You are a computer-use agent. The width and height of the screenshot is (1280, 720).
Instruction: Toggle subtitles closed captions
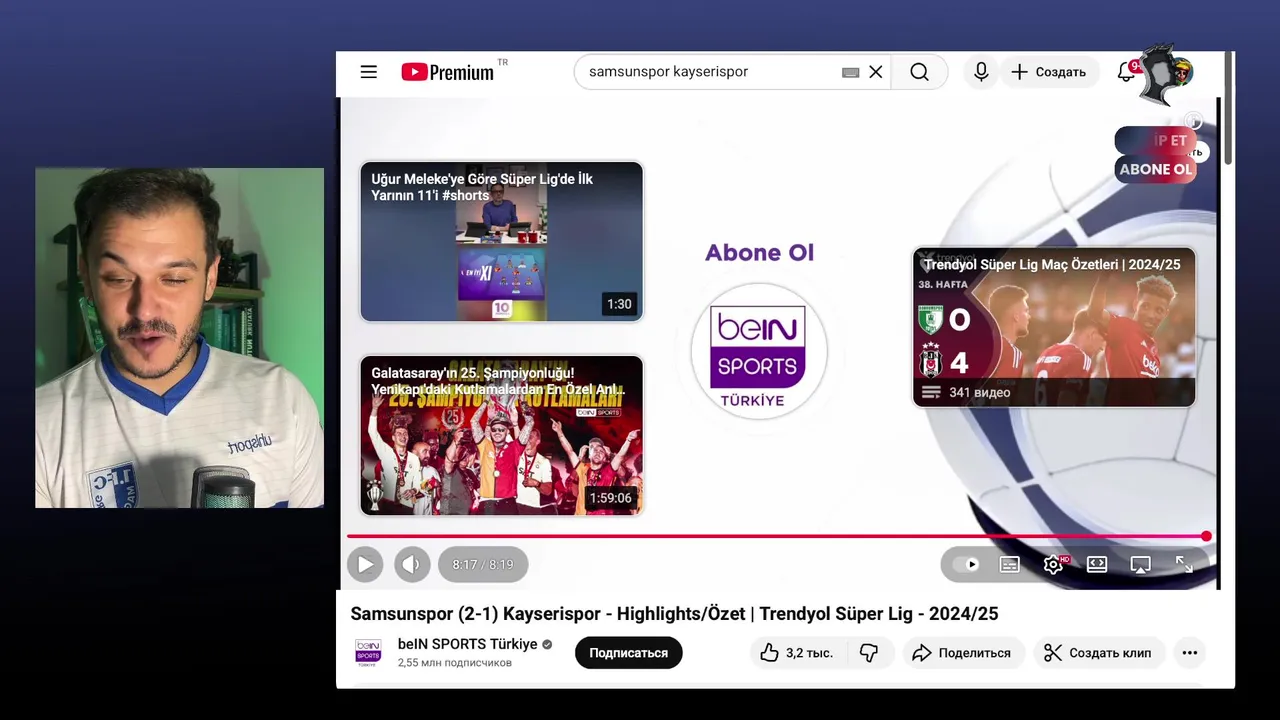click(x=1010, y=565)
